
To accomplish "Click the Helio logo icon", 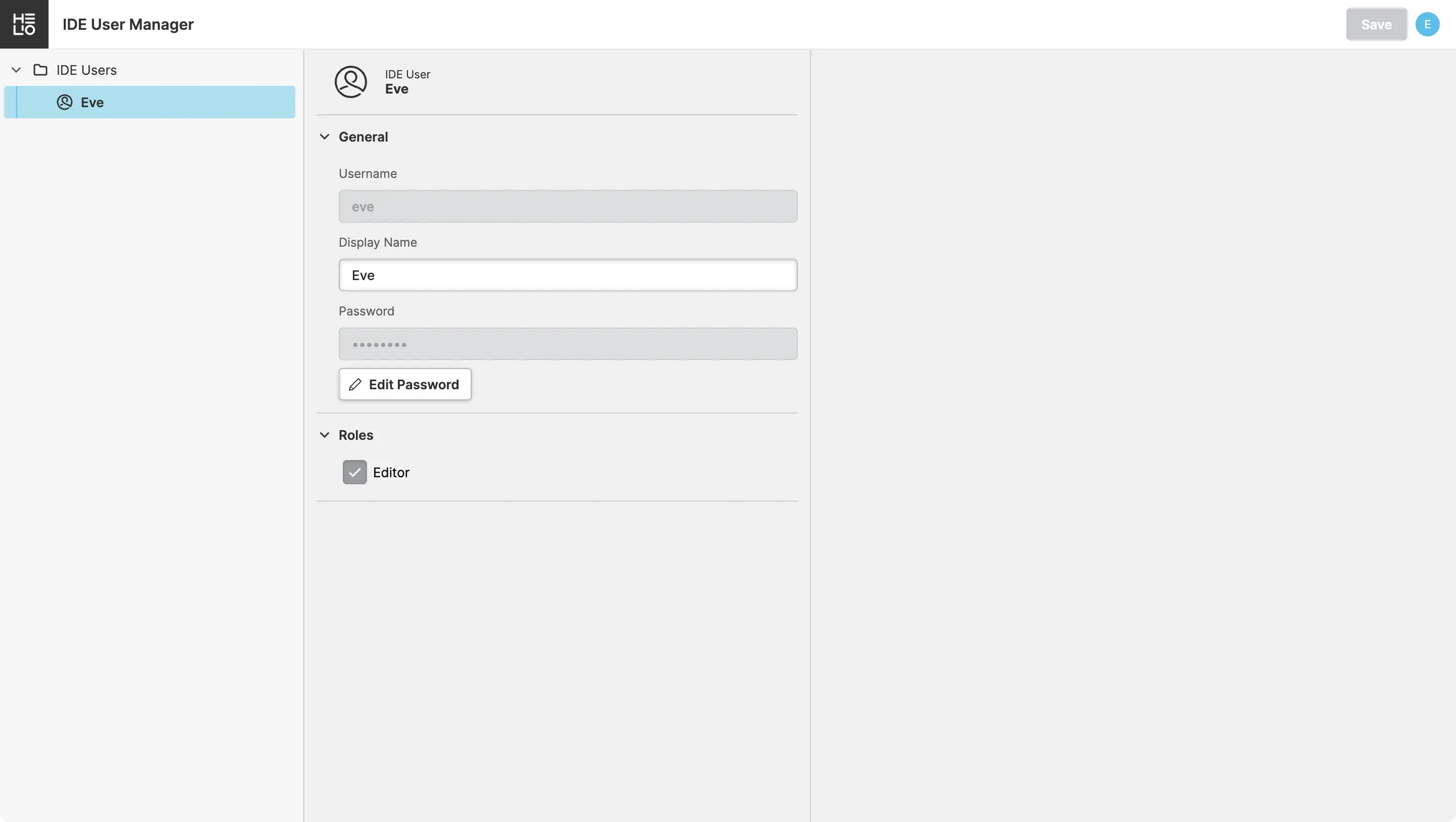I will pyautogui.click(x=24, y=24).
